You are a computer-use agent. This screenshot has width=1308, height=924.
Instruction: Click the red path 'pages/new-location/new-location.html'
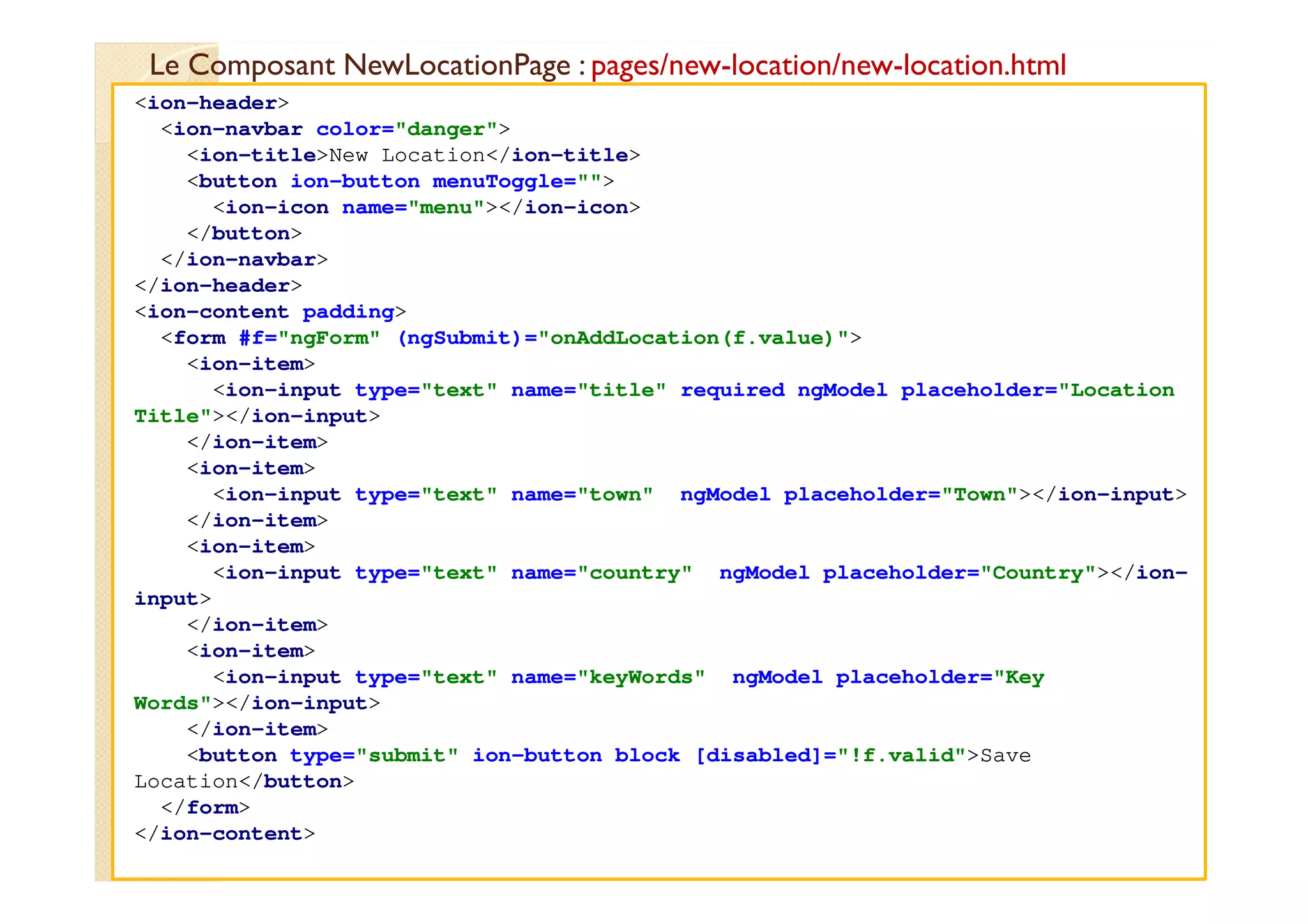coord(828,65)
